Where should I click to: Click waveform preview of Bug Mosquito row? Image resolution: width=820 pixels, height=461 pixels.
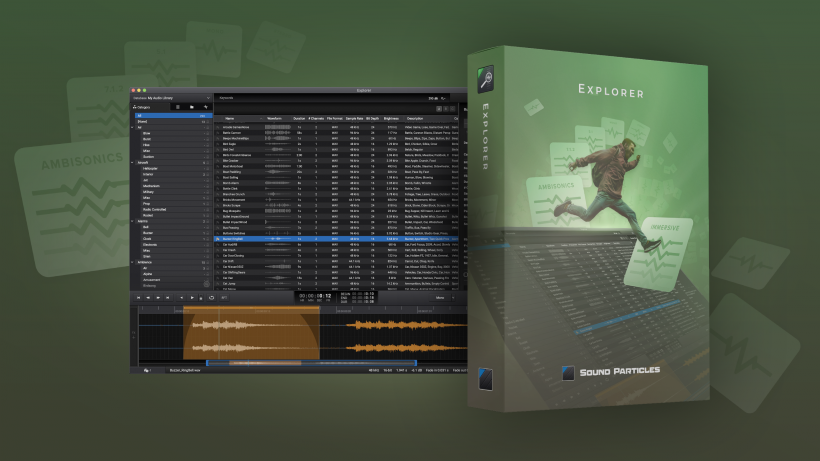coord(278,211)
